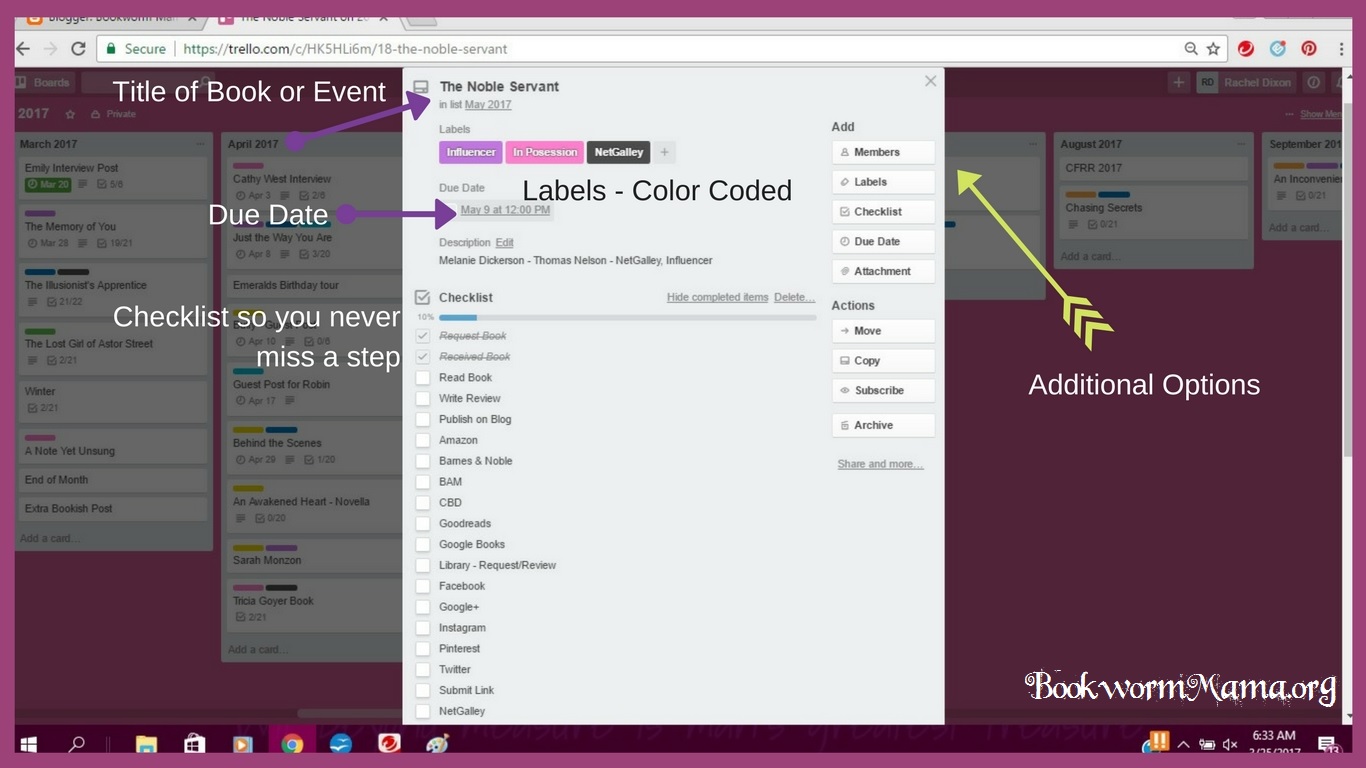
Task: Click the zoom magnifier icon in address bar
Action: pyautogui.click(x=1191, y=48)
